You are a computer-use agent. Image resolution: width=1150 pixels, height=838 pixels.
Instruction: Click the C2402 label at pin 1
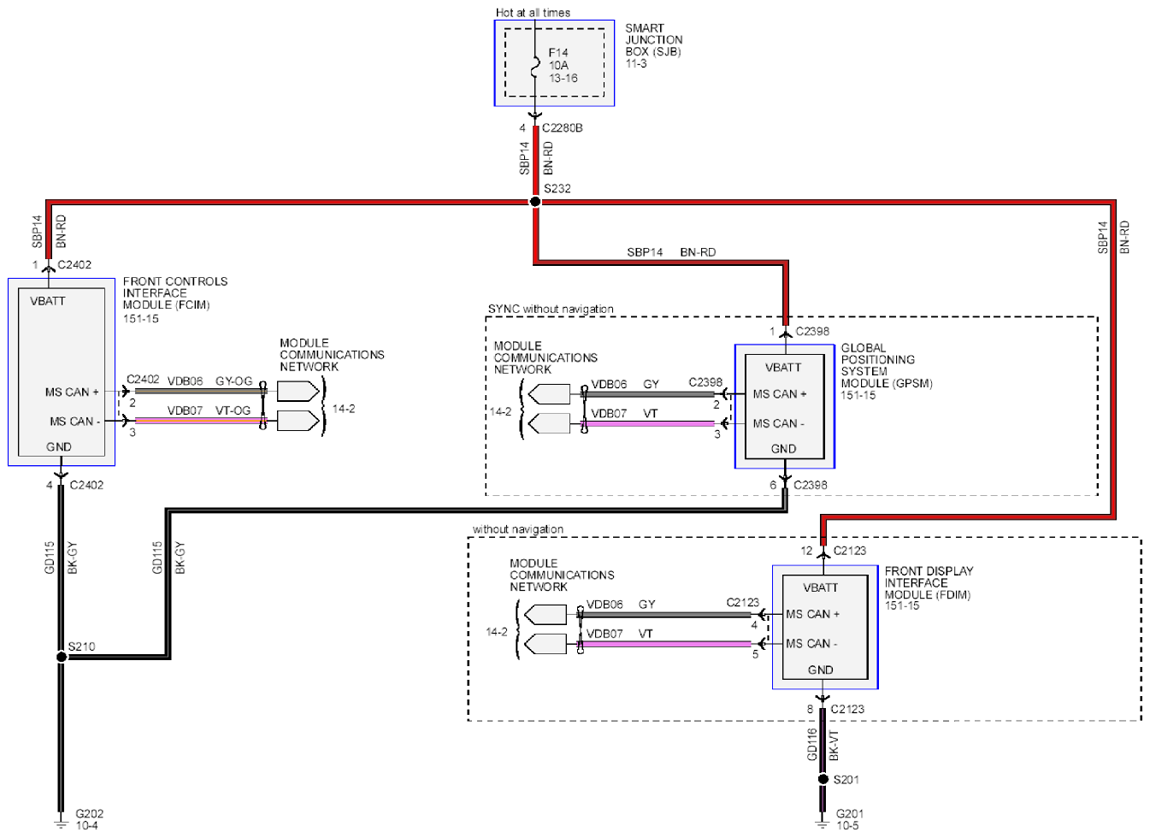point(74,265)
